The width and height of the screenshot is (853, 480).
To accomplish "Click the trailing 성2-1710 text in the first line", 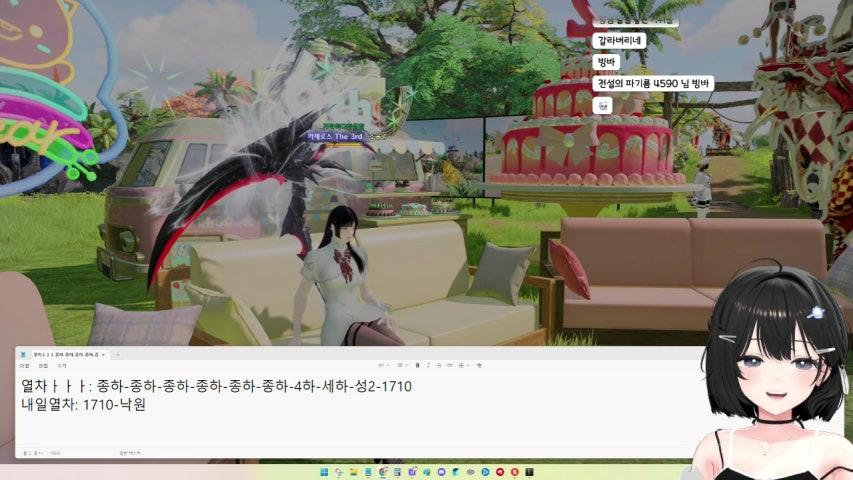I will pyautogui.click(x=383, y=386).
